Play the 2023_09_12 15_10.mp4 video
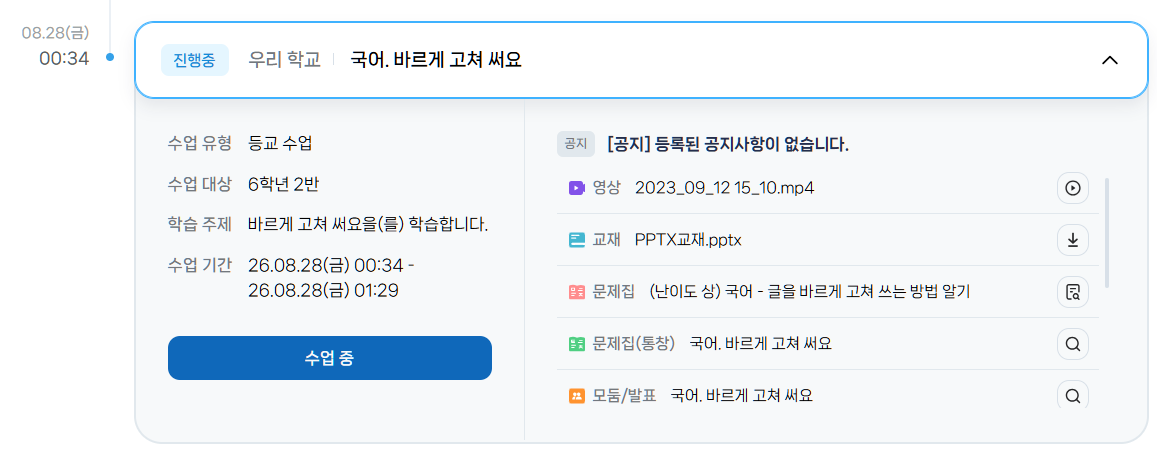The width and height of the screenshot is (1157, 459). coord(1072,188)
